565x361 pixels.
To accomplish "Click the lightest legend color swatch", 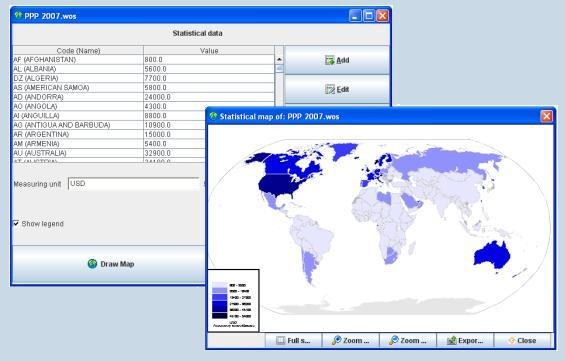I will [x=219, y=285].
